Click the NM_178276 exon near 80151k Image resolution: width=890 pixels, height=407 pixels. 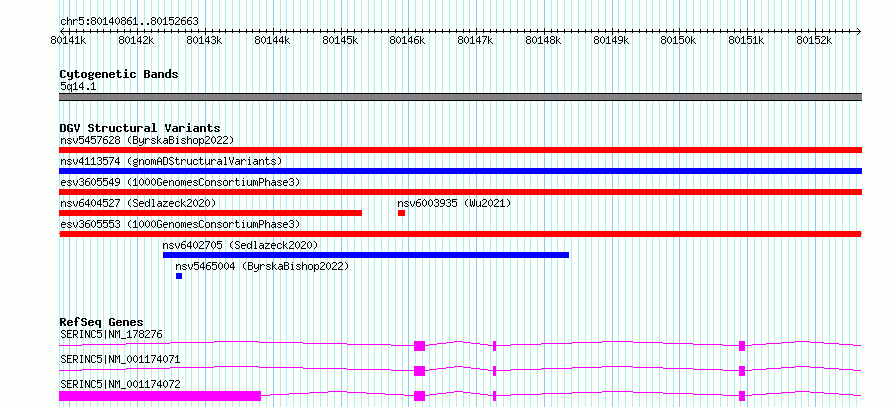(x=742, y=346)
